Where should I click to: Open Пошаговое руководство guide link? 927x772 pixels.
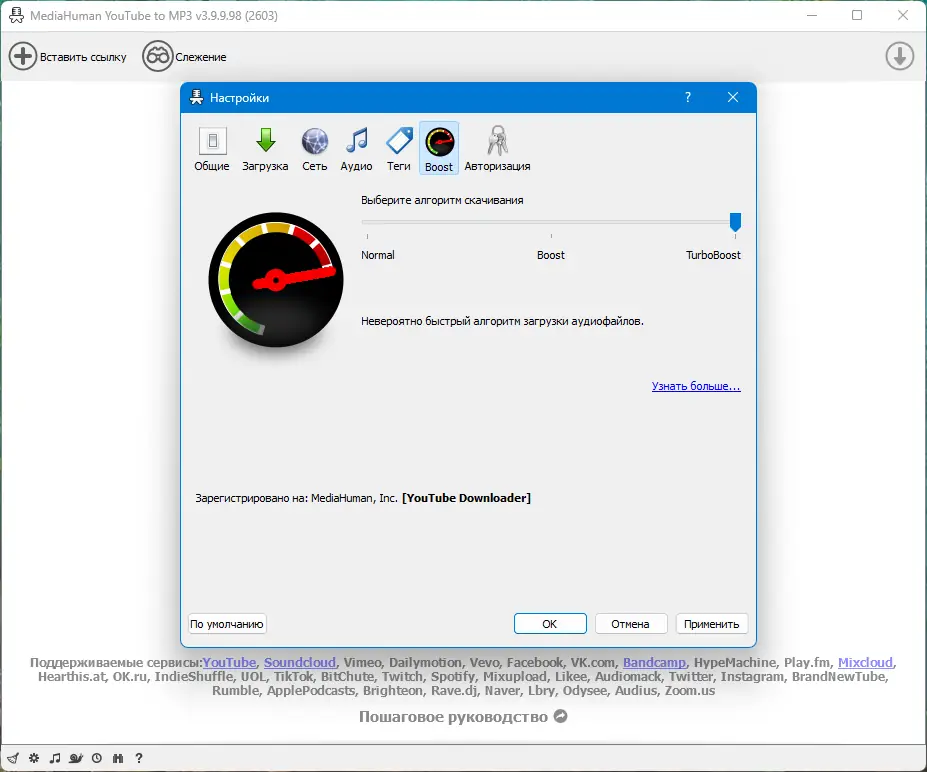coord(463,716)
